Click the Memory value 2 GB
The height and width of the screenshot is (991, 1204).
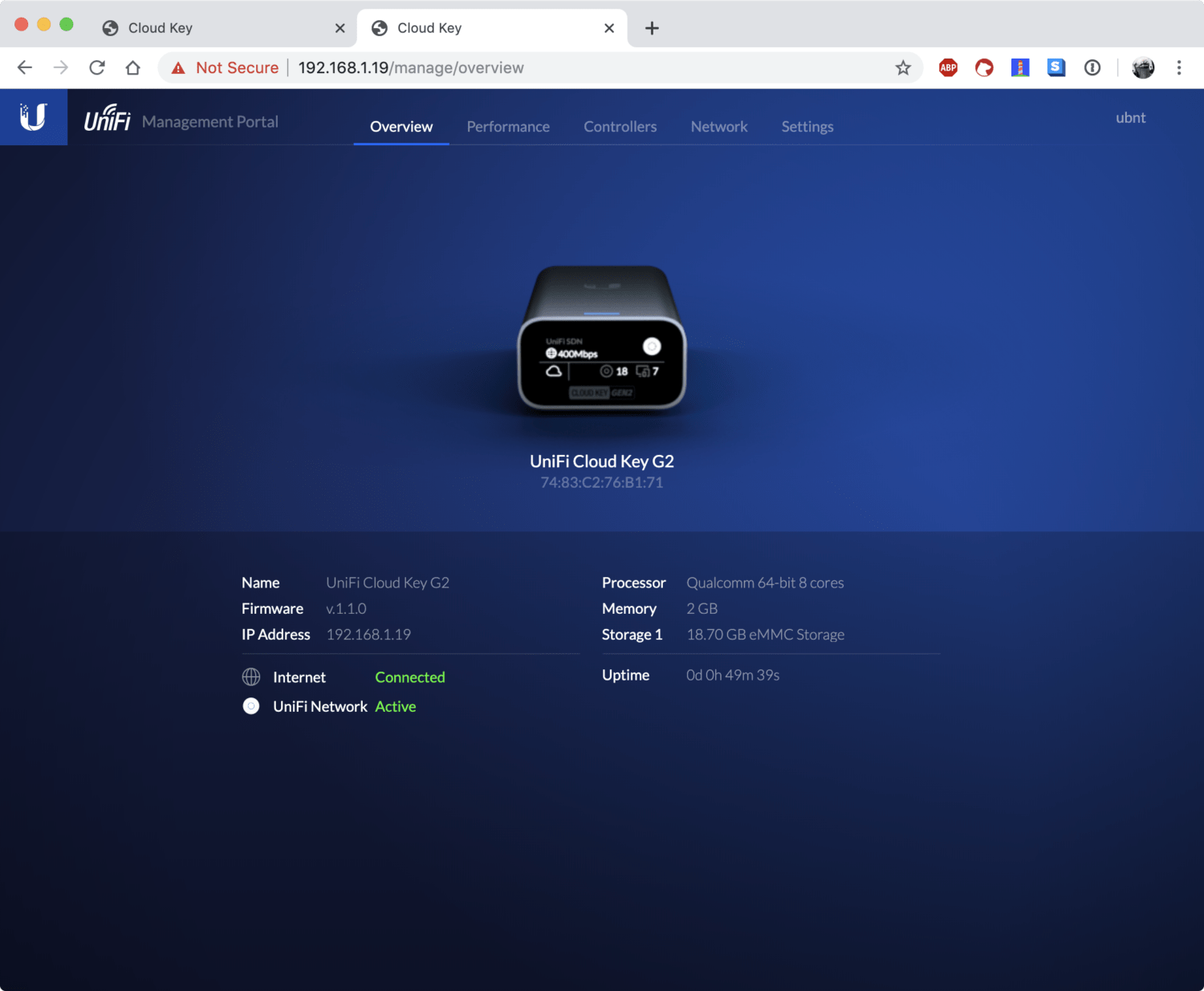(702, 608)
